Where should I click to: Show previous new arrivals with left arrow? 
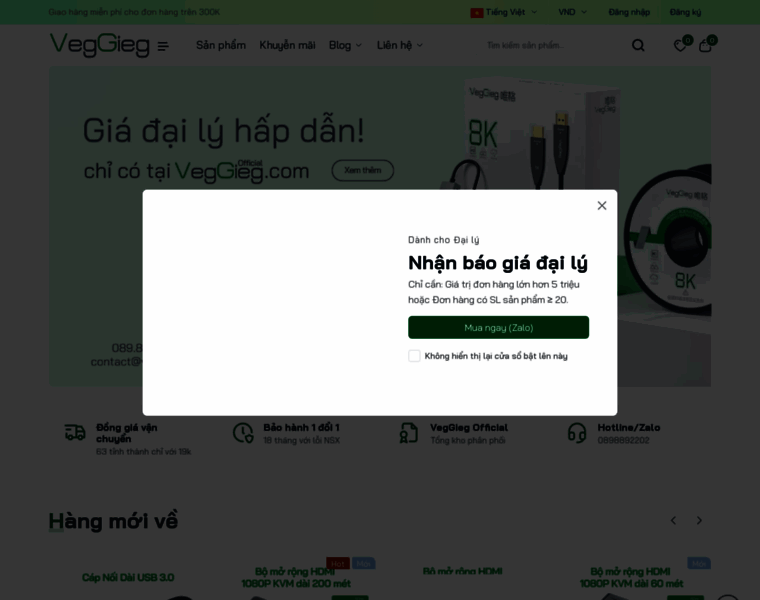click(x=673, y=520)
